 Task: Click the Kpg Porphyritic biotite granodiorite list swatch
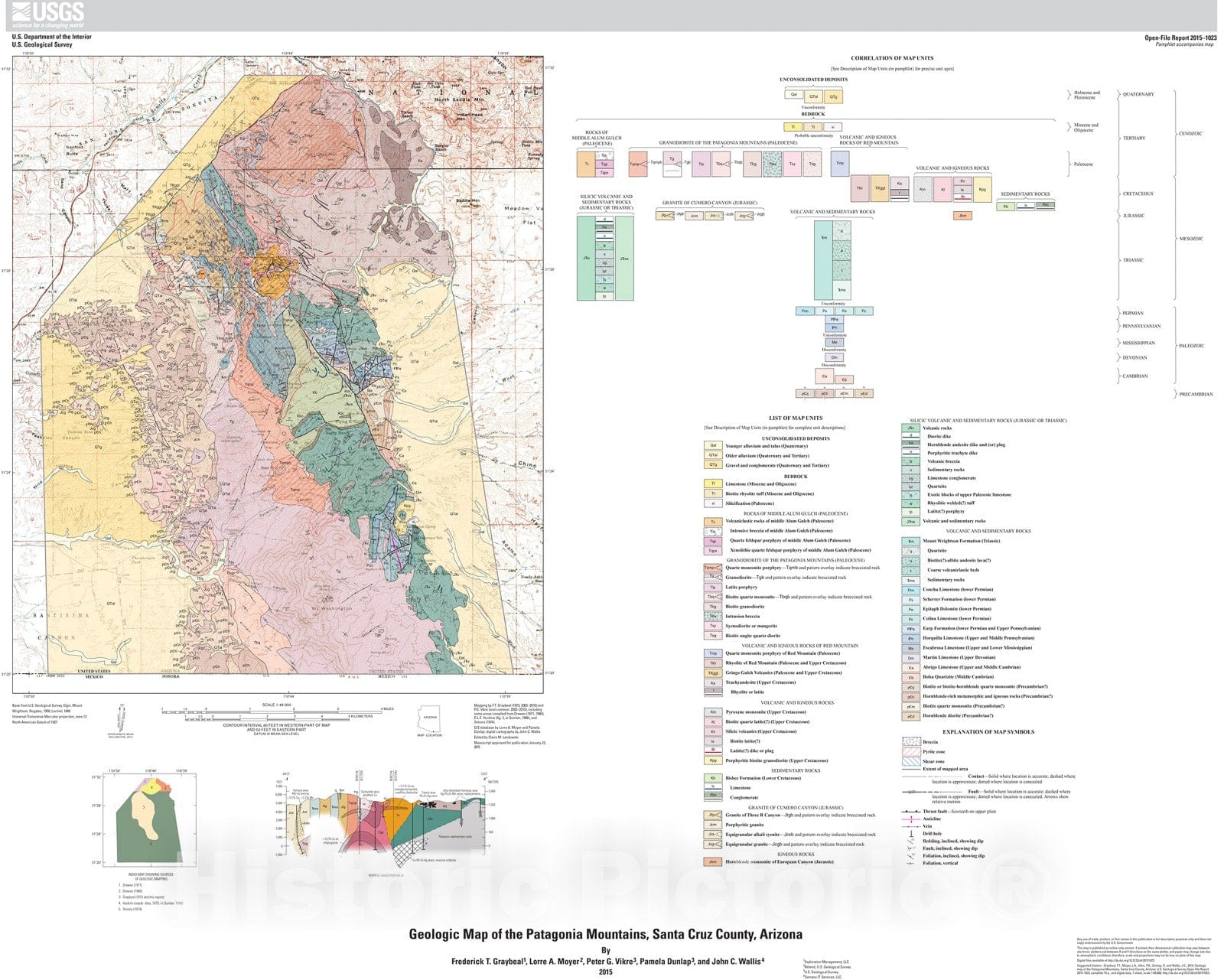(x=713, y=761)
